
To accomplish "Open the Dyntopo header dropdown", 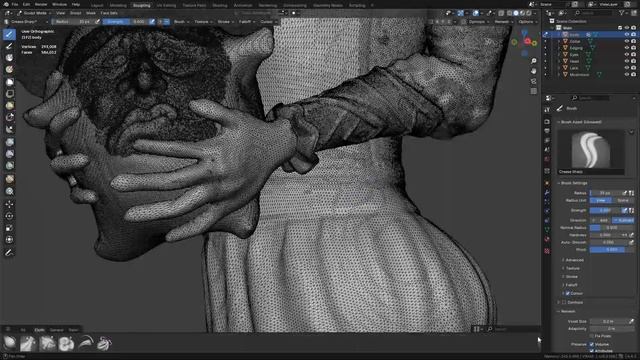I will click(x=478, y=22).
